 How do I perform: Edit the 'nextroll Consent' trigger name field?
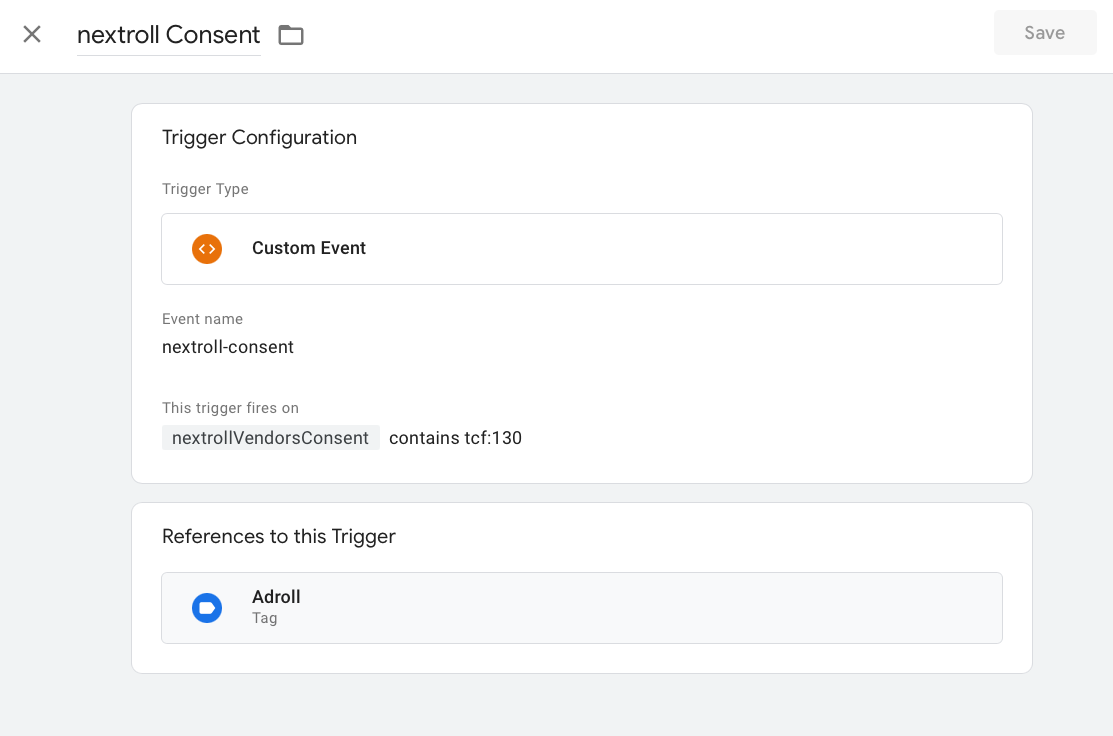pyautogui.click(x=168, y=35)
